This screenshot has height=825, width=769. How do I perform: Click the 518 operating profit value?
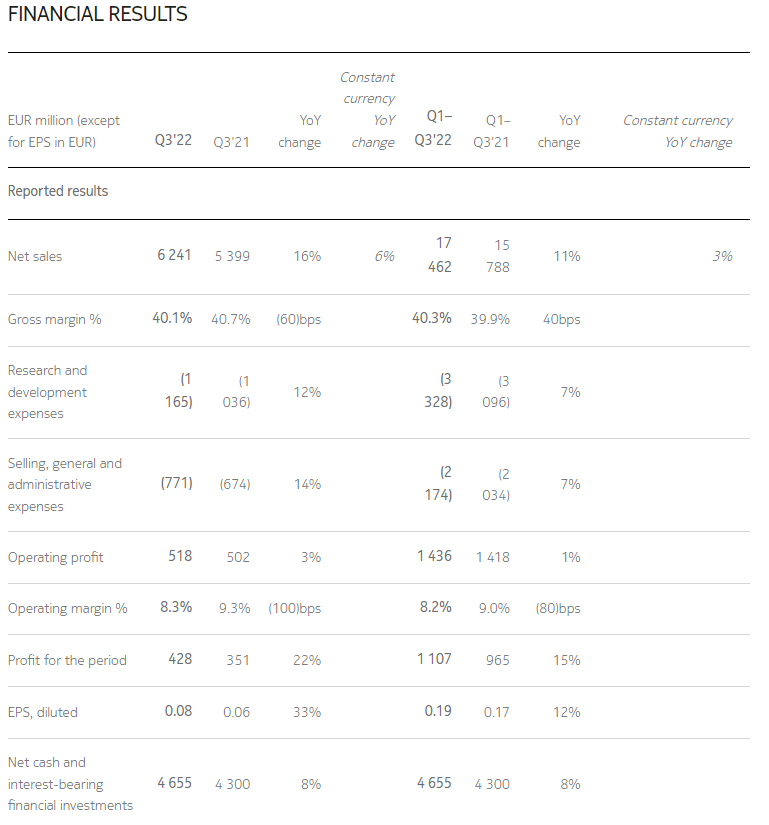tap(180, 556)
